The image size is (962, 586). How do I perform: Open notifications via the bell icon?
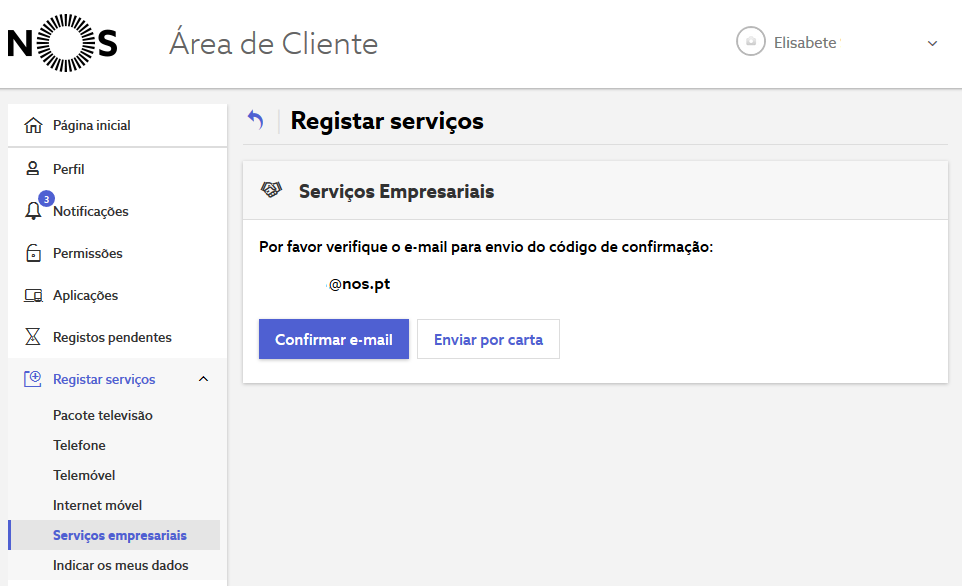pos(33,210)
